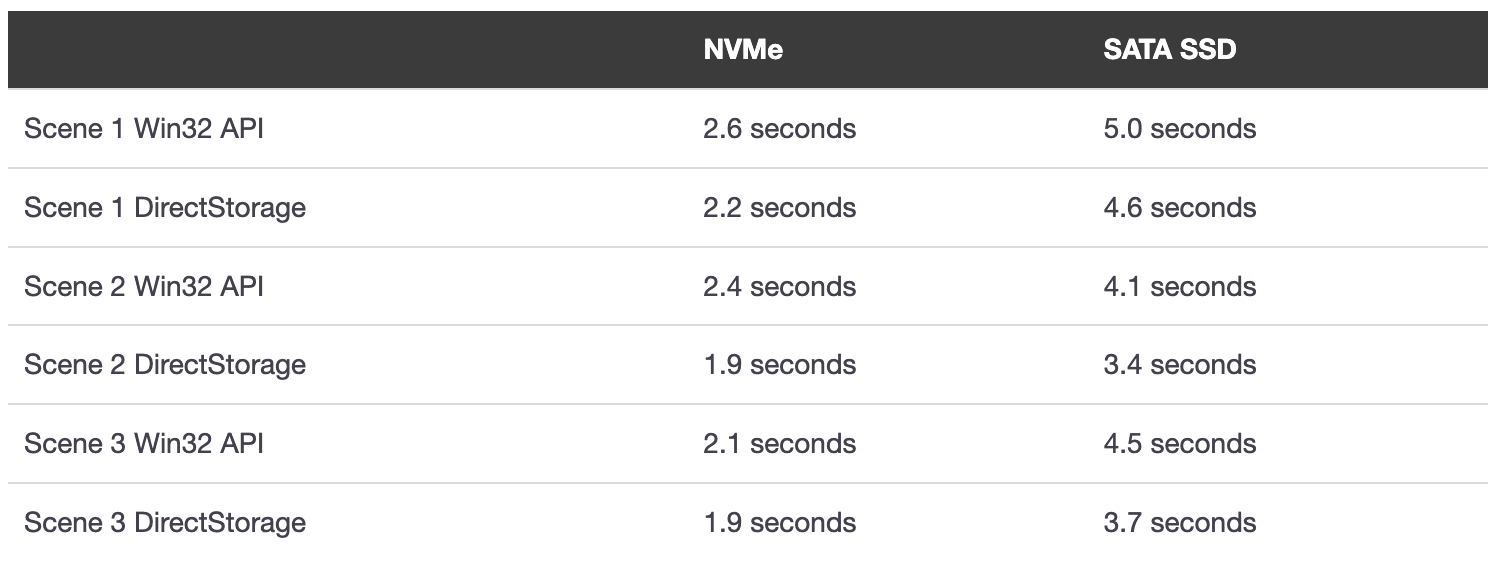Click the 2.6 seconds NVMe cell

(x=779, y=129)
